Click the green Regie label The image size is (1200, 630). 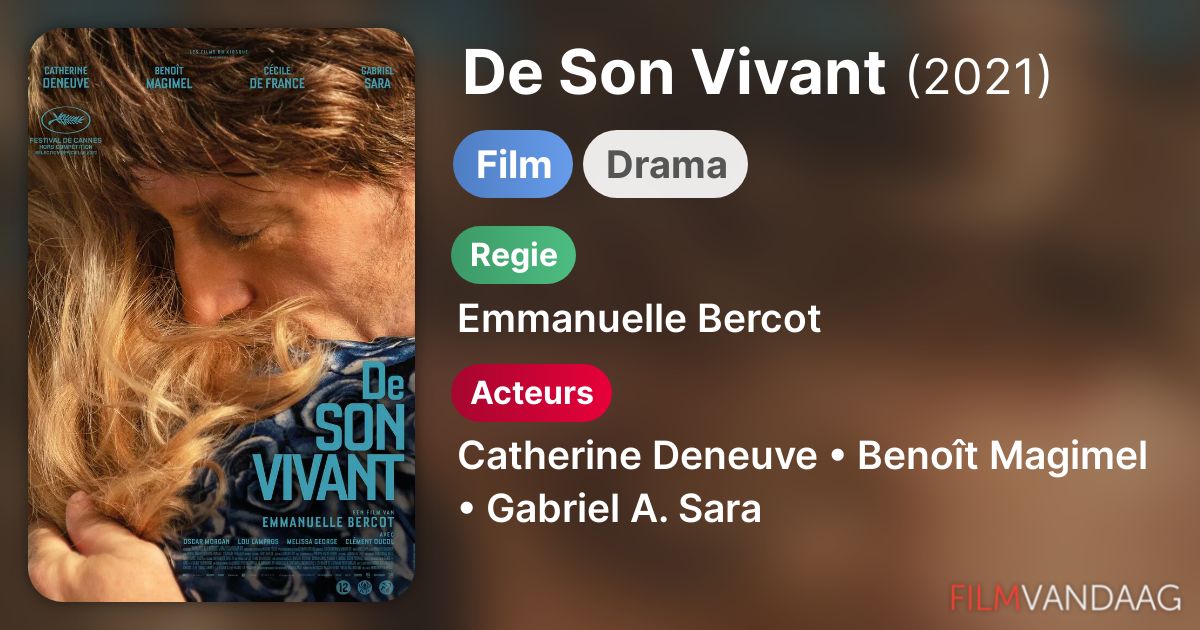514,255
